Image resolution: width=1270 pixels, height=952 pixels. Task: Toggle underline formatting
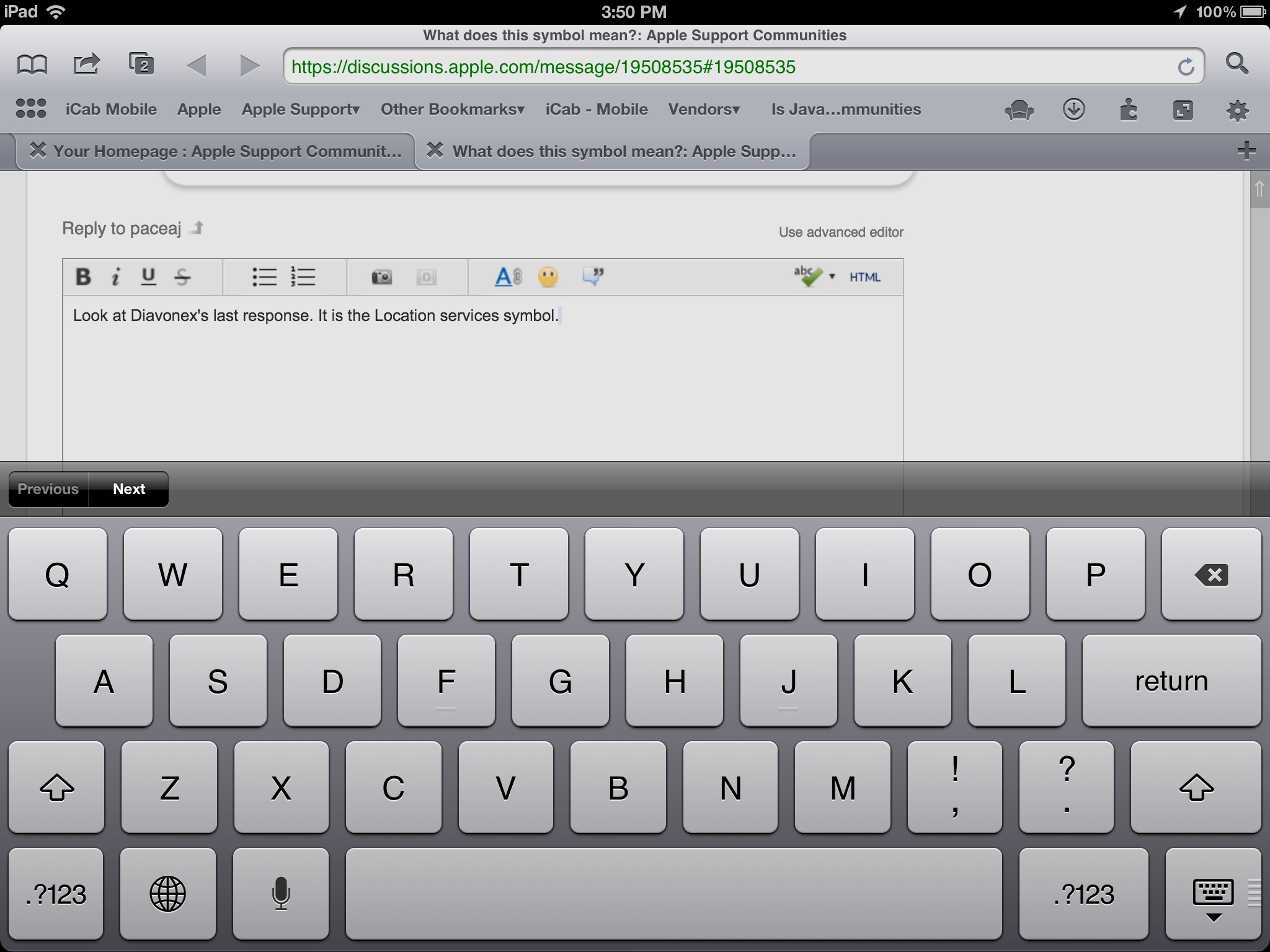(x=148, y=276)
